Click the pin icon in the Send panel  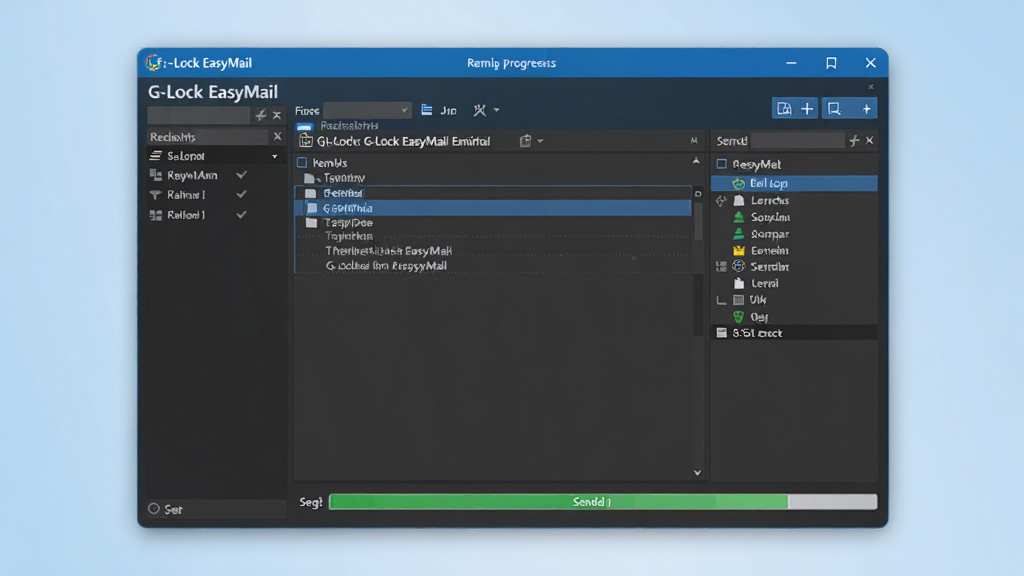click(x=854, y=140)
